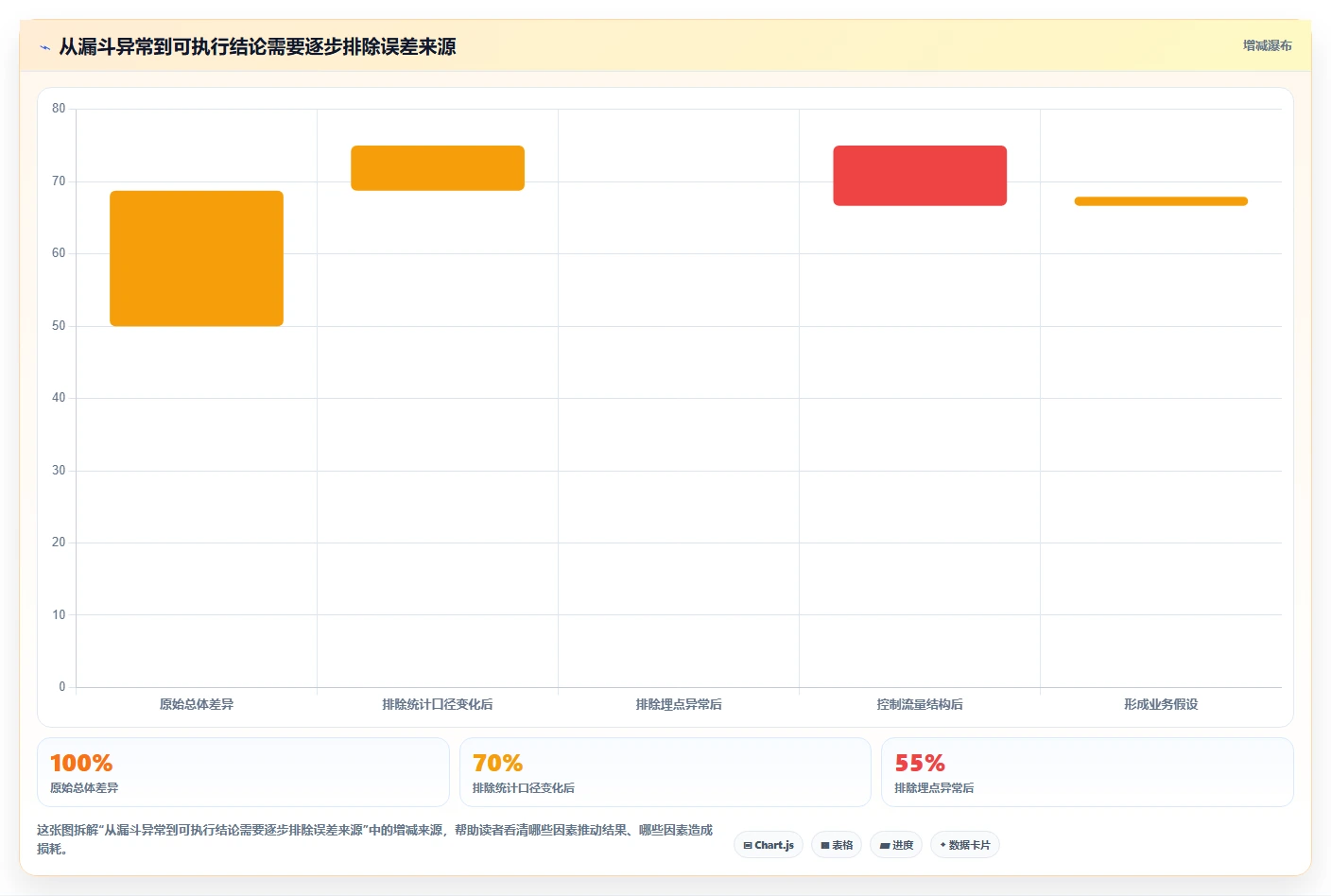Click the x-axis label 原始总体差异
The height and width of the screenshot is (896, 1331).
197,704
